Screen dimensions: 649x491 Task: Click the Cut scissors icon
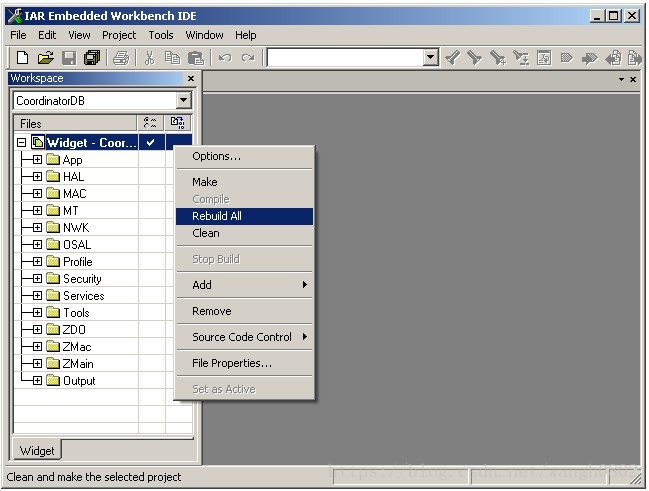tap(149, 58)
